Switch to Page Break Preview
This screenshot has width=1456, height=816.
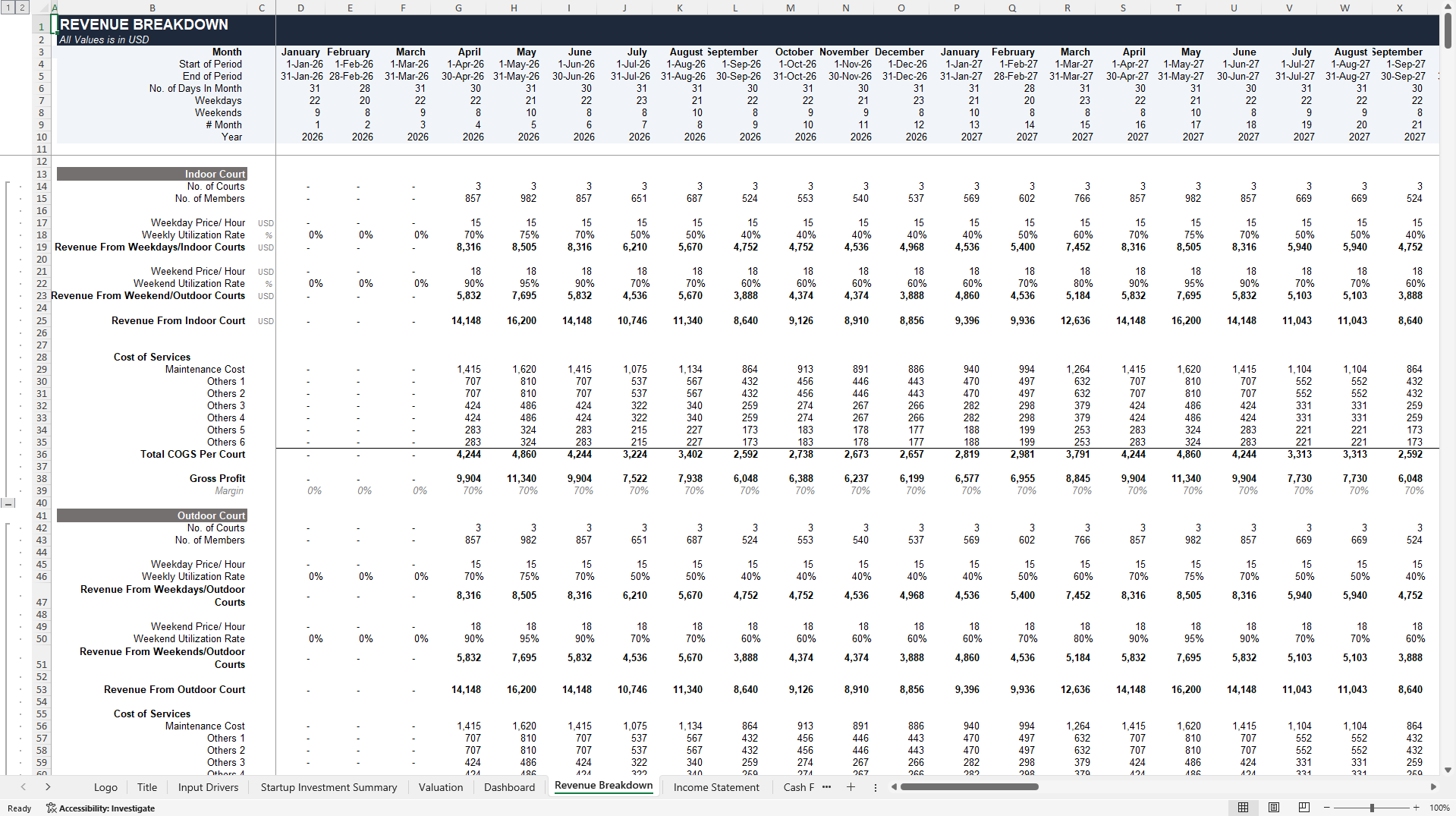1303,808
